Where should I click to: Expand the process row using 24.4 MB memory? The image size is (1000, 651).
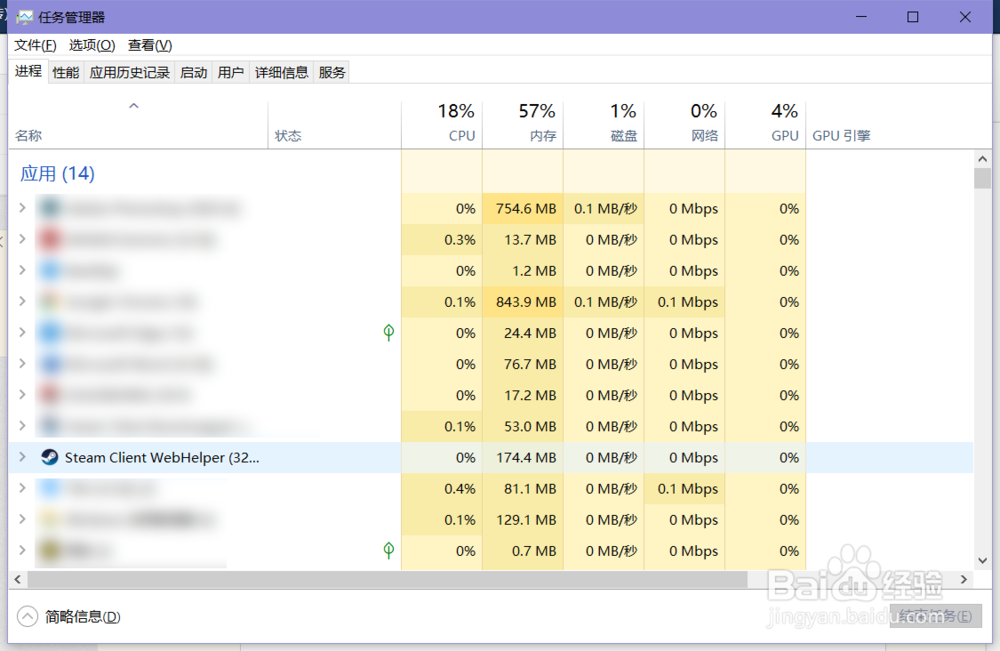[x=22, y=332]
